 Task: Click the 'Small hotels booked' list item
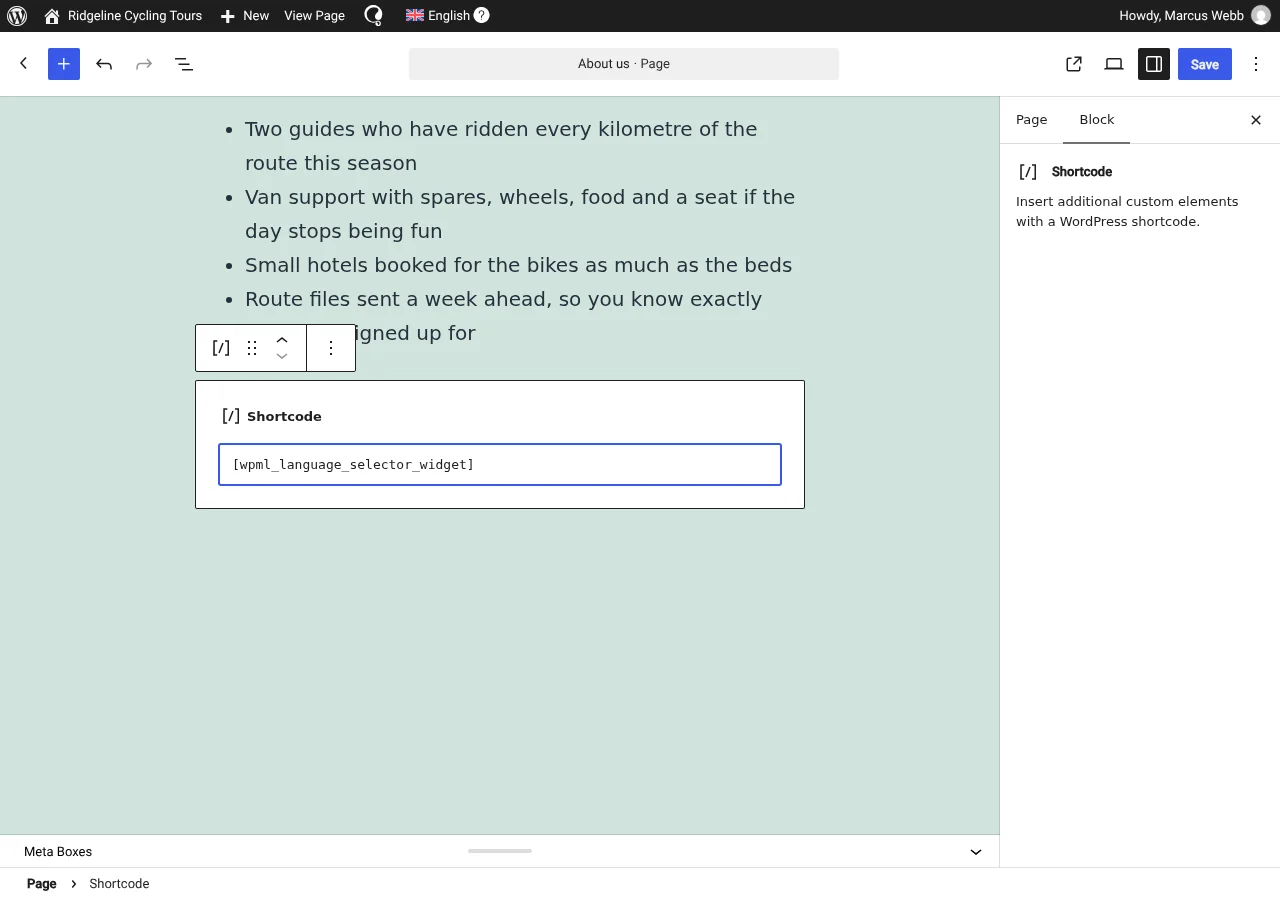point(519,265)
